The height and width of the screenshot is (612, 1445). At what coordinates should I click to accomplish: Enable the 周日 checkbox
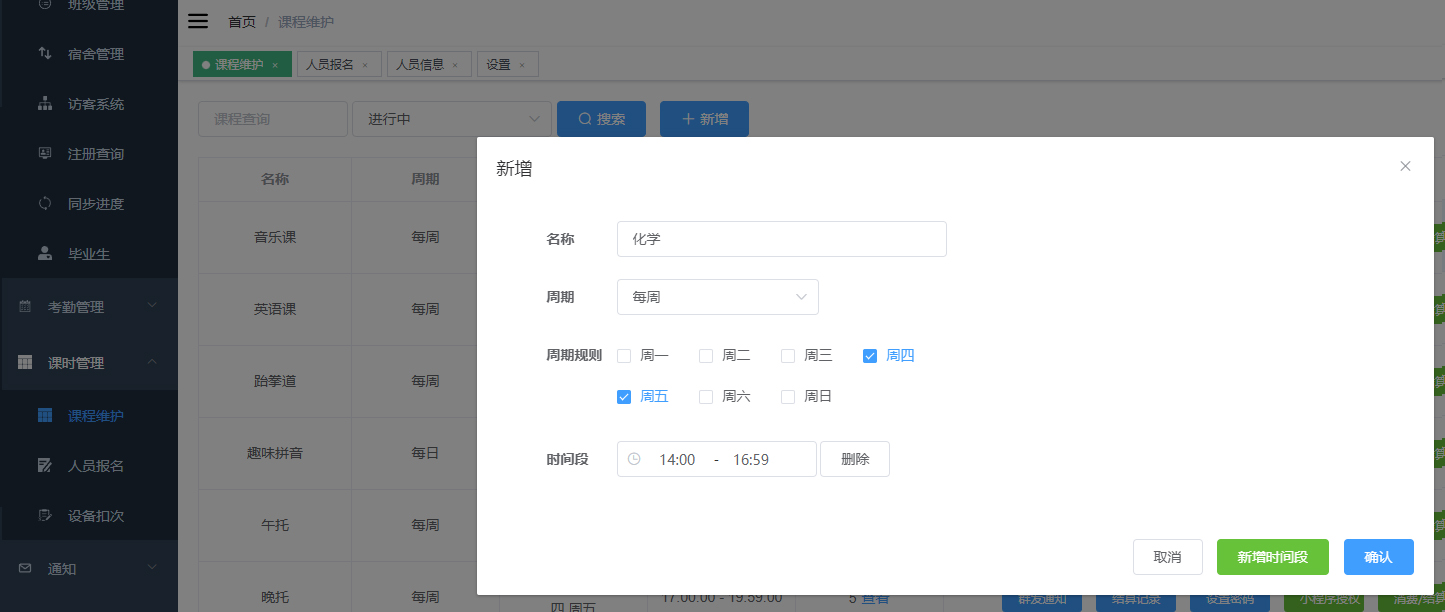point(787,396)
